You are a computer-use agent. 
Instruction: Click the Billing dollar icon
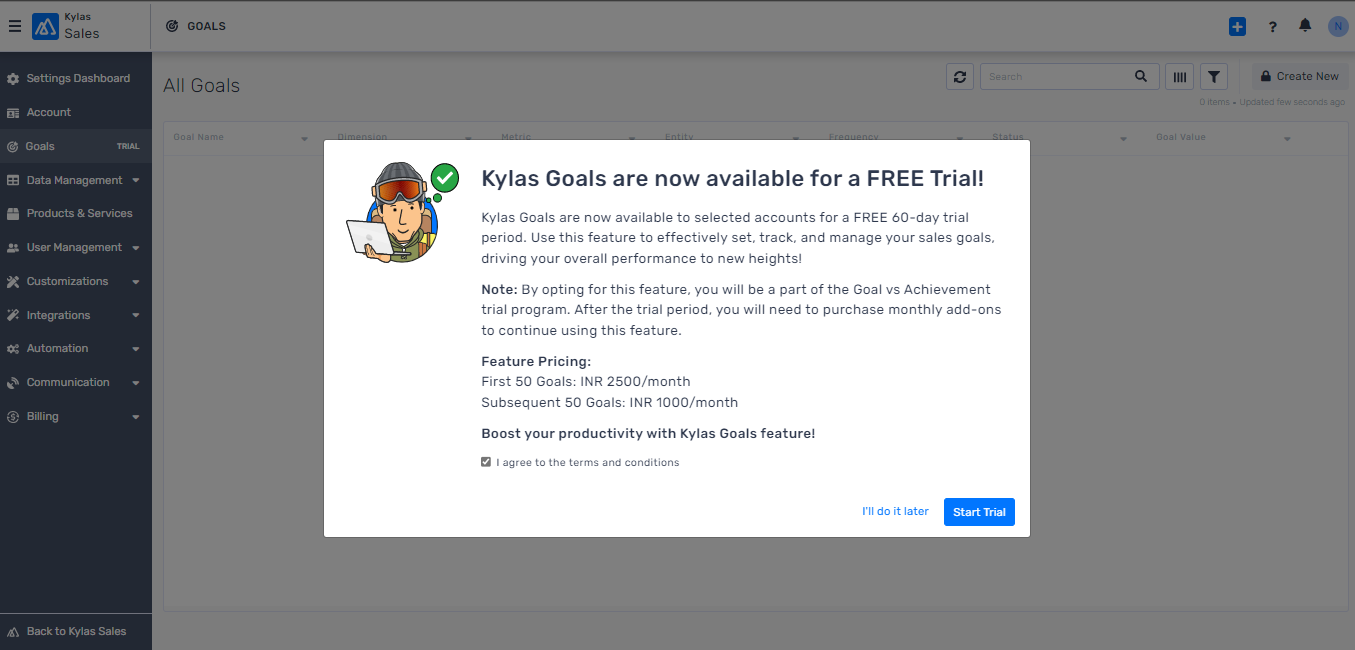pos(13,417)
